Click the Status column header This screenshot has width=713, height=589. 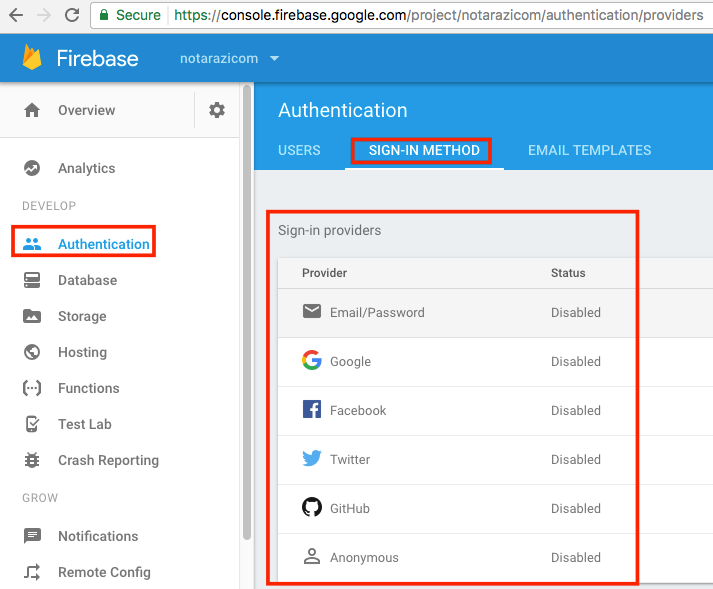568,273
